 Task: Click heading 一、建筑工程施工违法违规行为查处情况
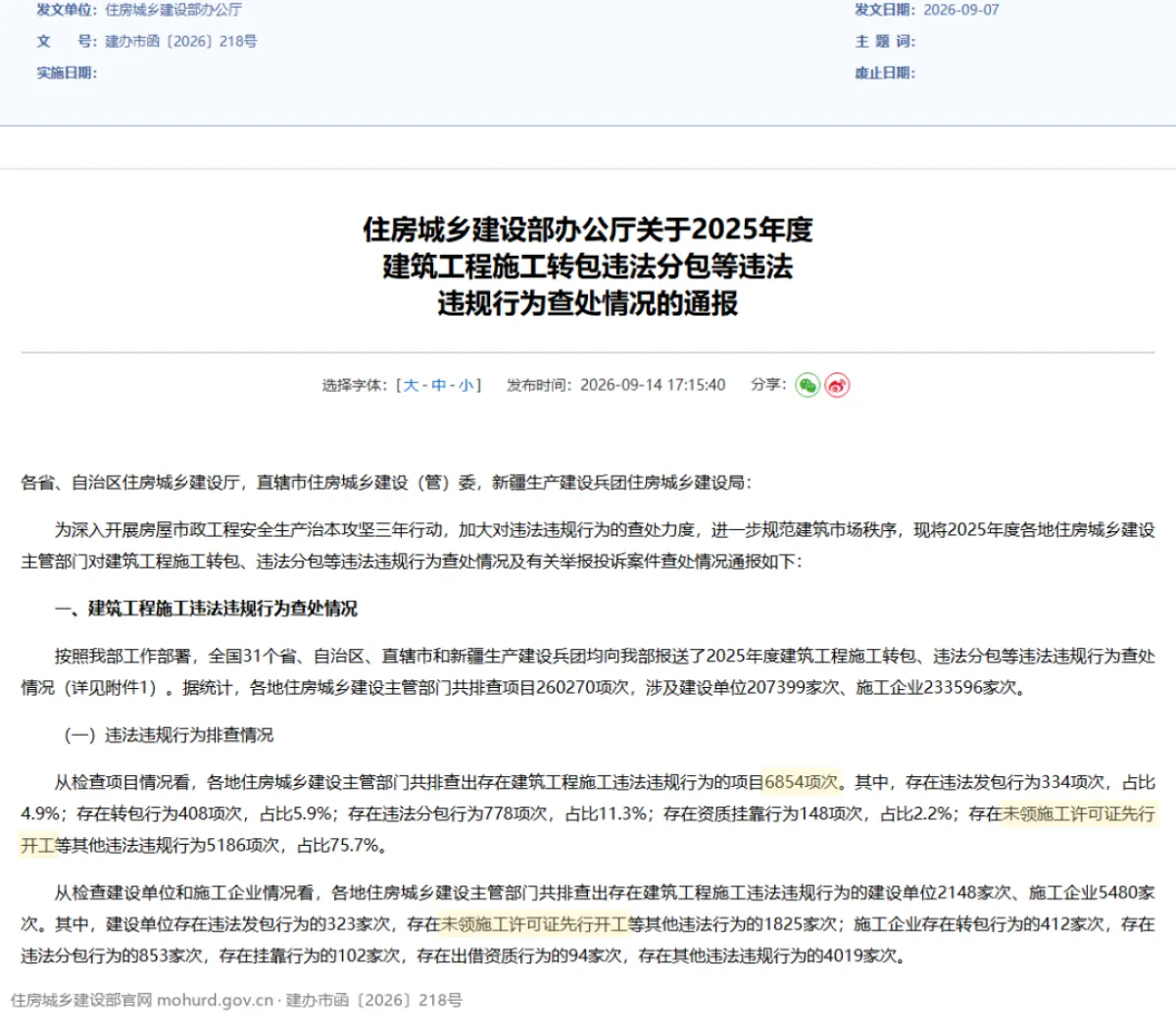coord(206,609)
